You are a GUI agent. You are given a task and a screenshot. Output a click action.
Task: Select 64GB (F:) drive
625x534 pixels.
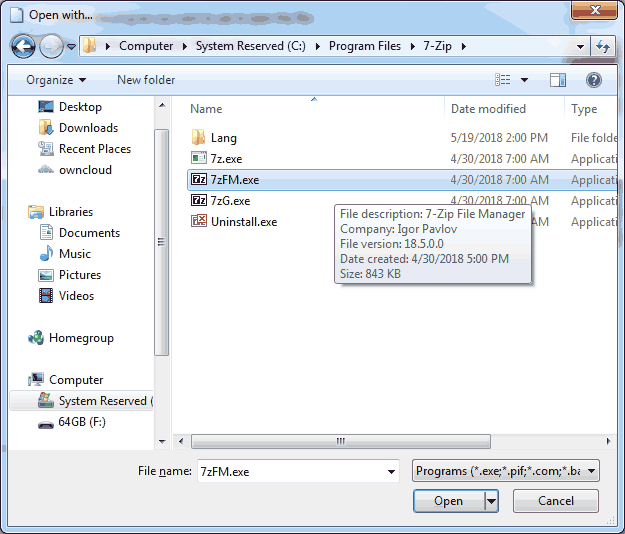click(x=82, y=422)
